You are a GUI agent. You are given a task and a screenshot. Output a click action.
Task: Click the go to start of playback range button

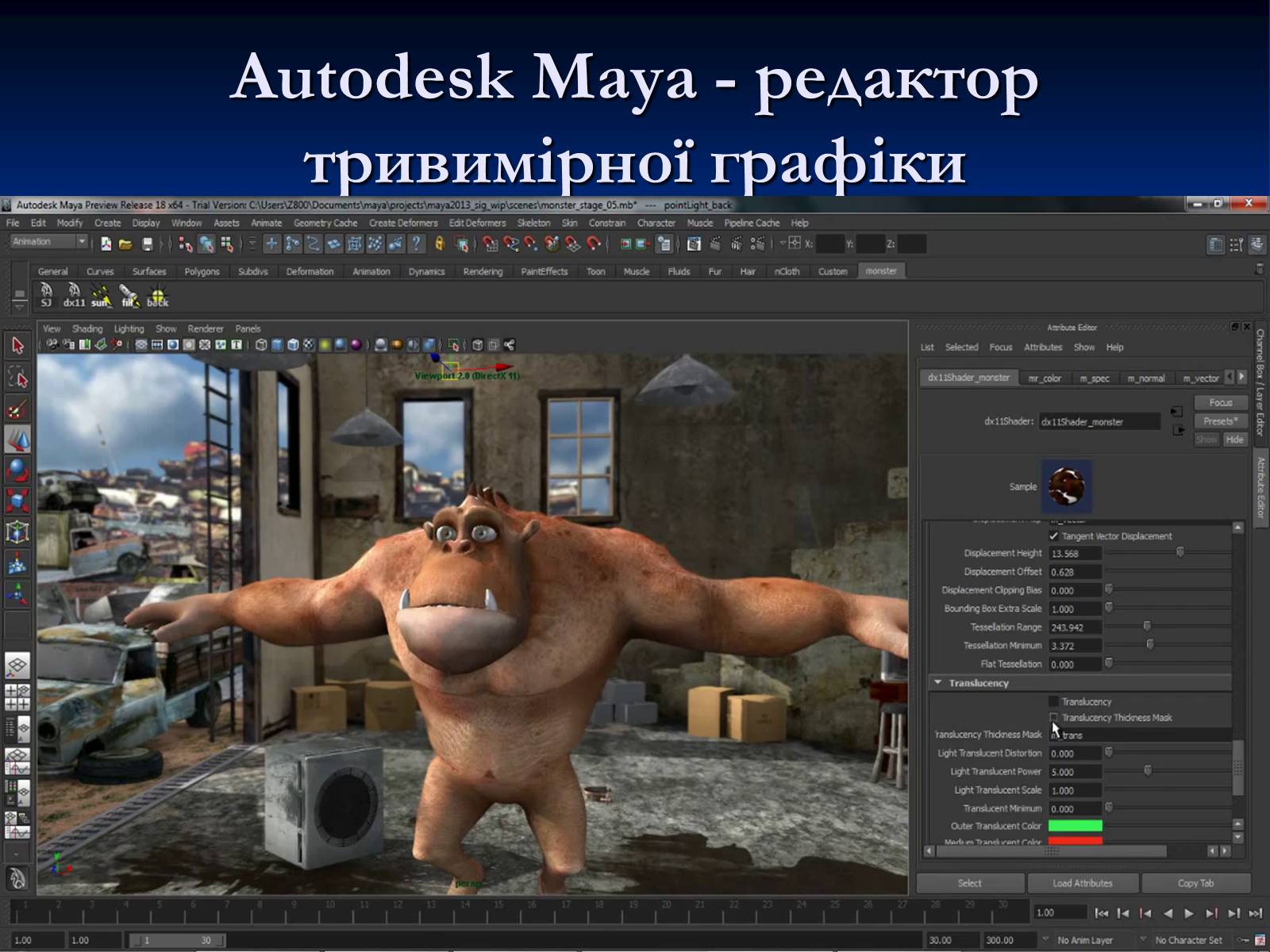point(1101,913)
